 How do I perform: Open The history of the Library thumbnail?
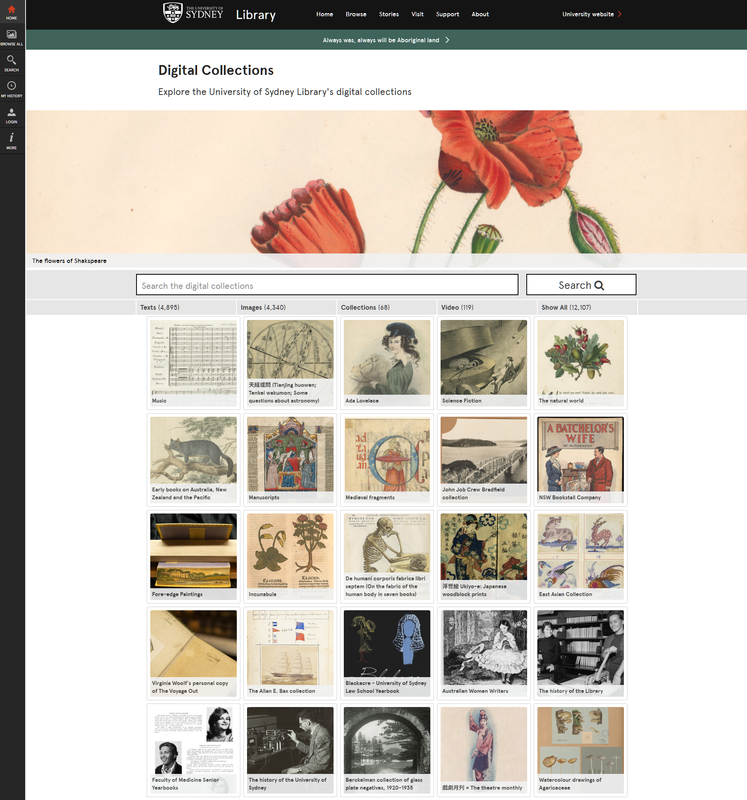pyautogui.click(x=581, y=653)
